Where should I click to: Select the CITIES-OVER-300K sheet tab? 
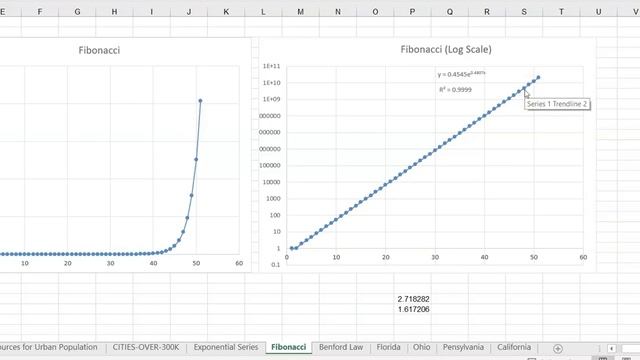click(x=146, y=347)
